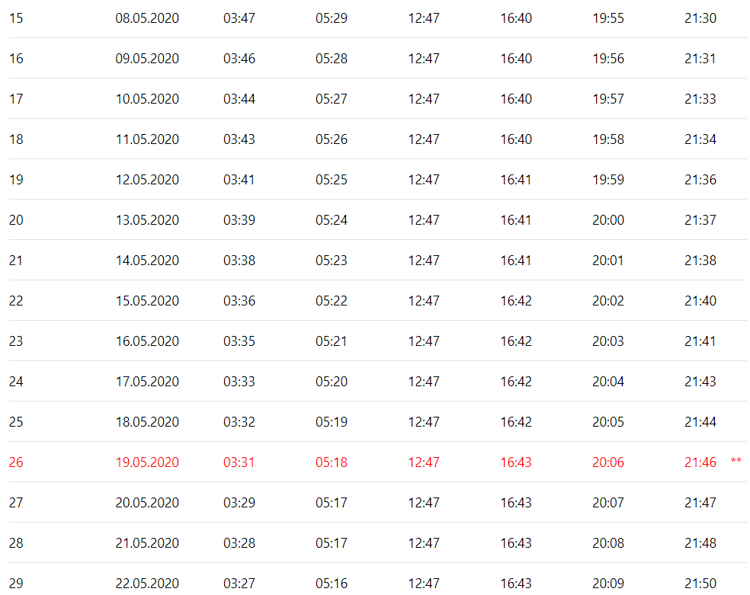Select the red 21:46 time
The width and height of the screenshot is (750, 595).
click(700, 462)
